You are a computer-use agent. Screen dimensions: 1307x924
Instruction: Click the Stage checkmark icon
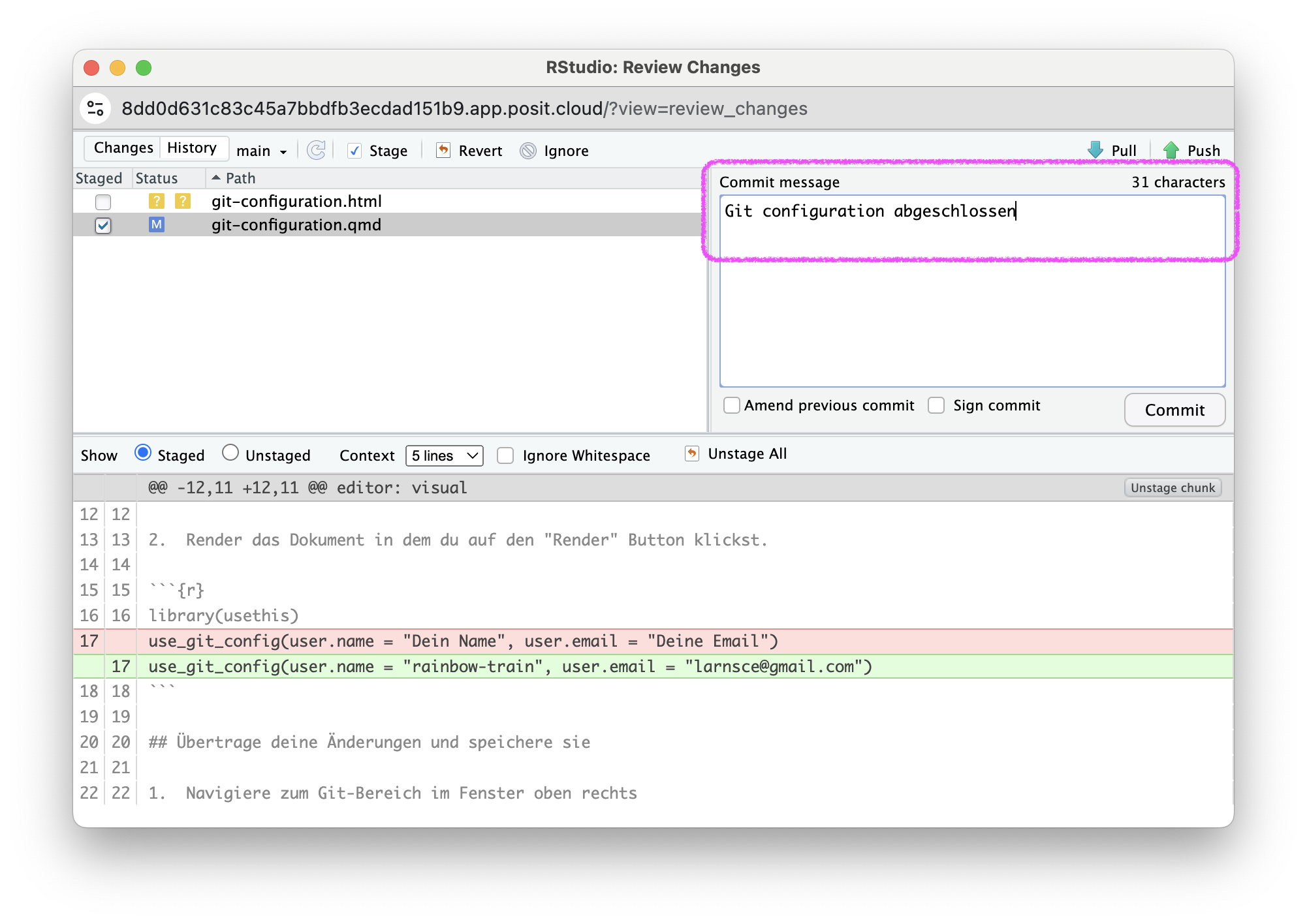[354, 151]
